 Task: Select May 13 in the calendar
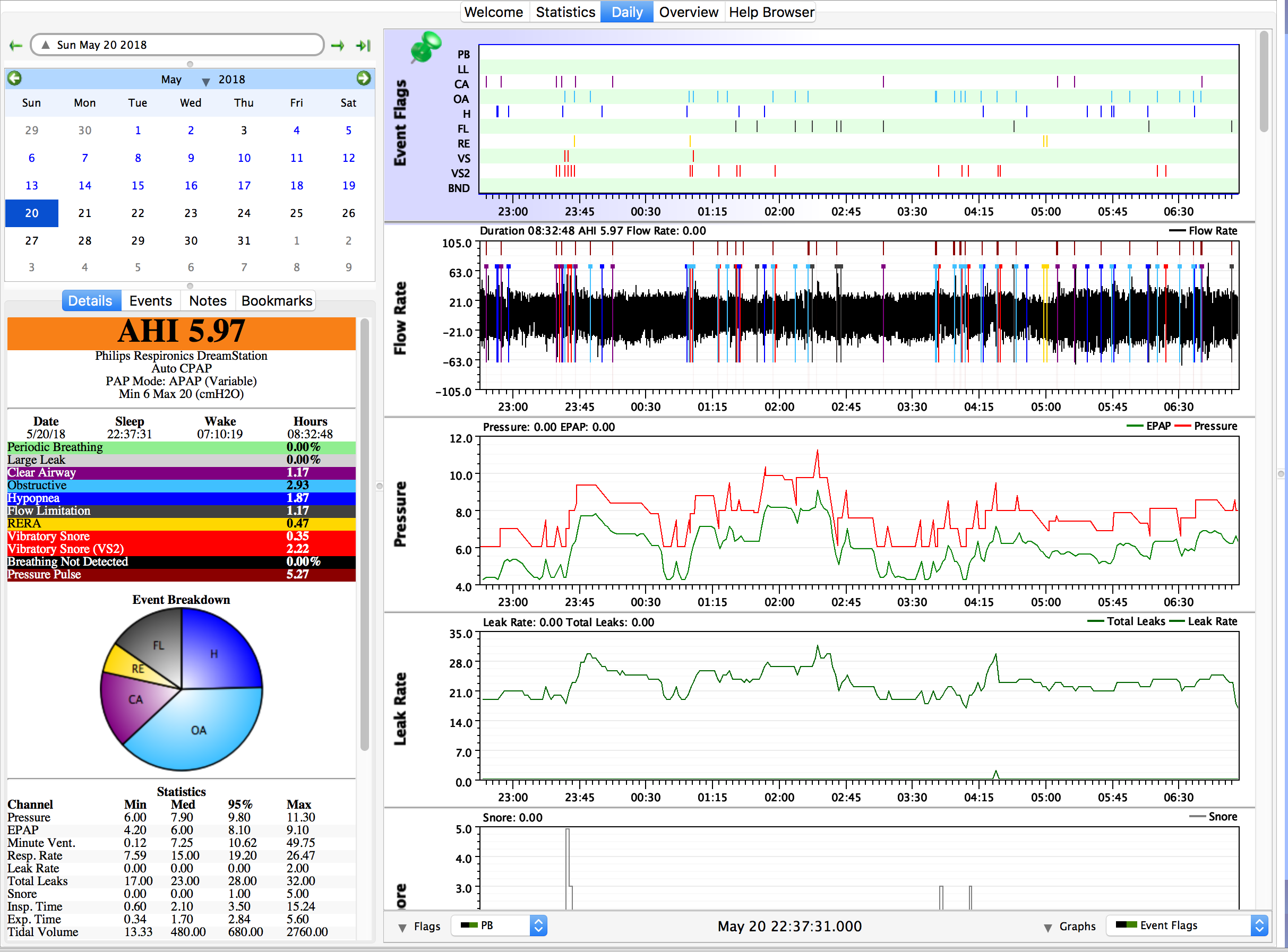pyautogui.click(x=32, y=186)
